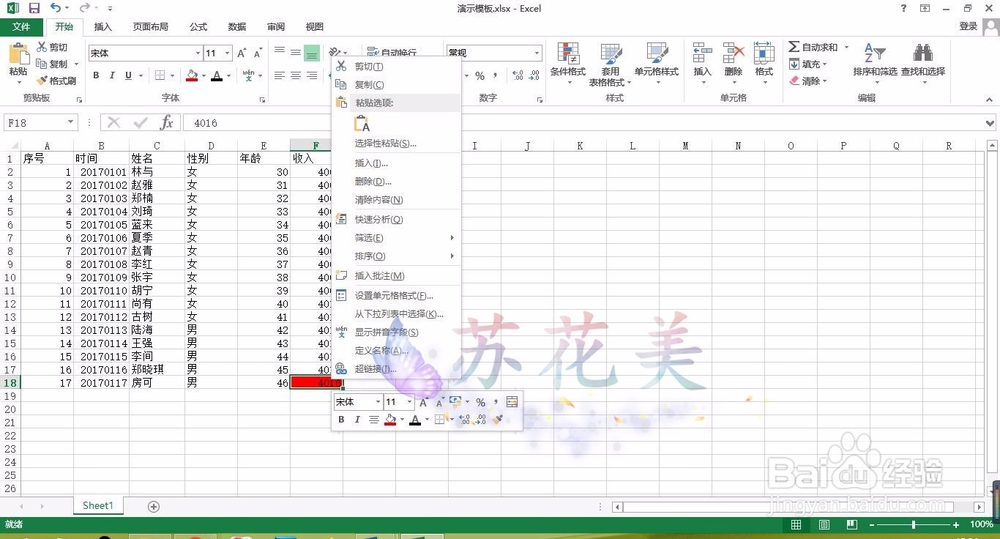The width and height of the screenshot is (1000, 539).
Task: Click the mini toolbar format painter brush
Action: click(x=498, y=419)
